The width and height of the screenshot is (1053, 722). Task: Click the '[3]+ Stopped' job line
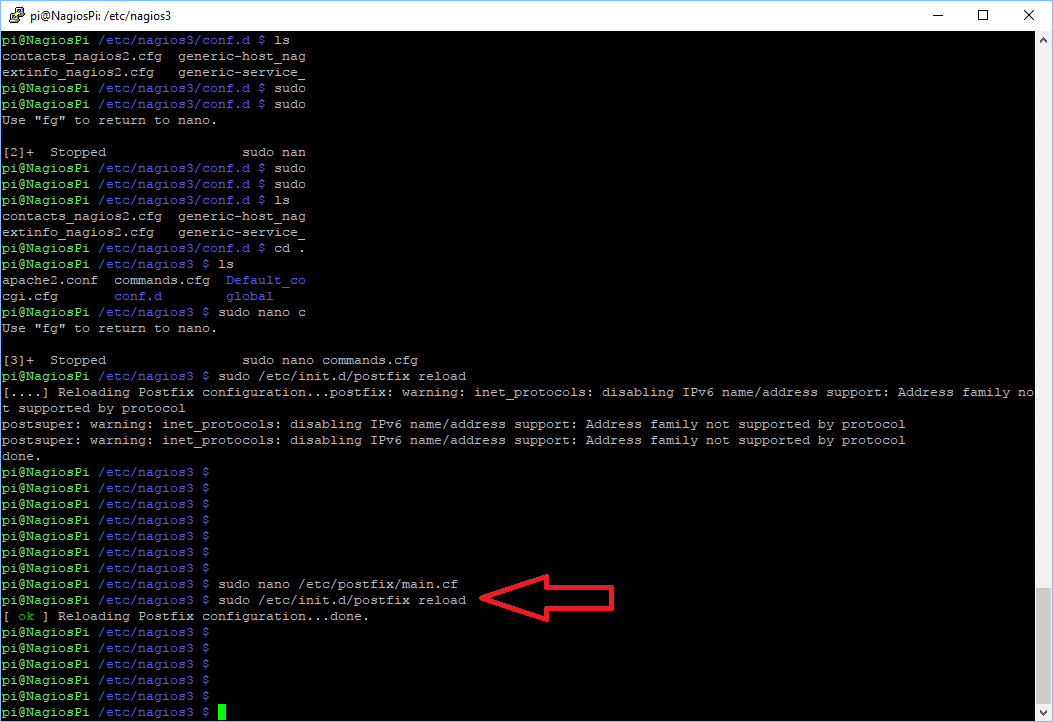coord(210,361)
